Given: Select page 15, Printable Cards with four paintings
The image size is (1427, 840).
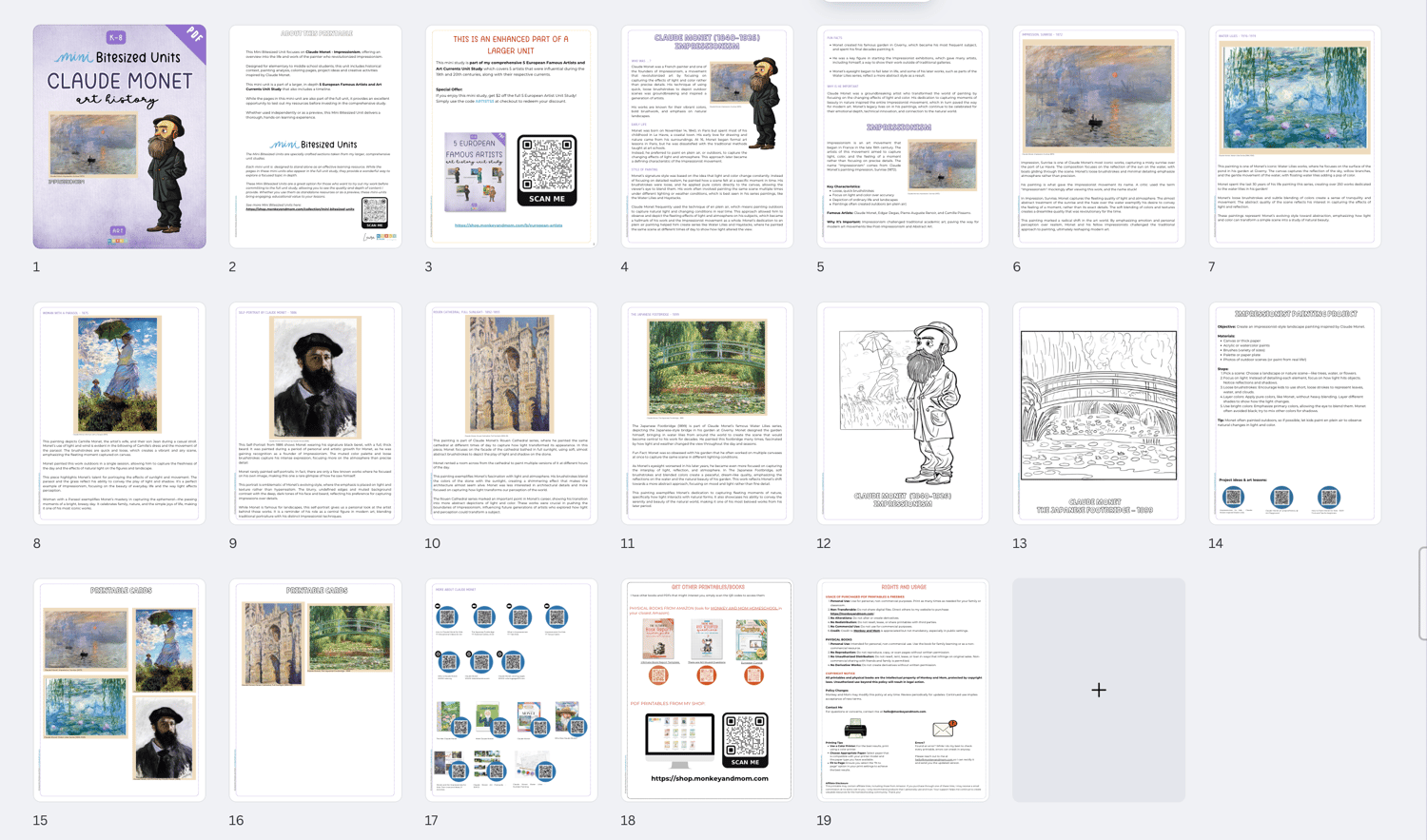Looking at the screenshot, I should pos(120,690).
